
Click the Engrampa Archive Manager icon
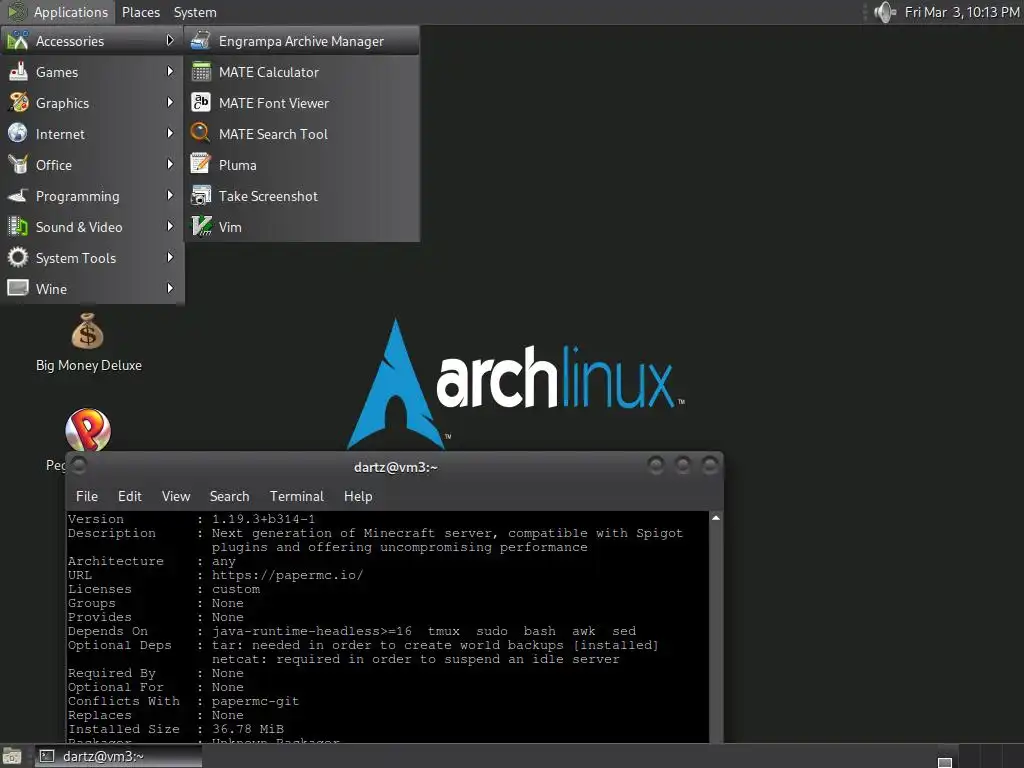(x=200, y=40)
